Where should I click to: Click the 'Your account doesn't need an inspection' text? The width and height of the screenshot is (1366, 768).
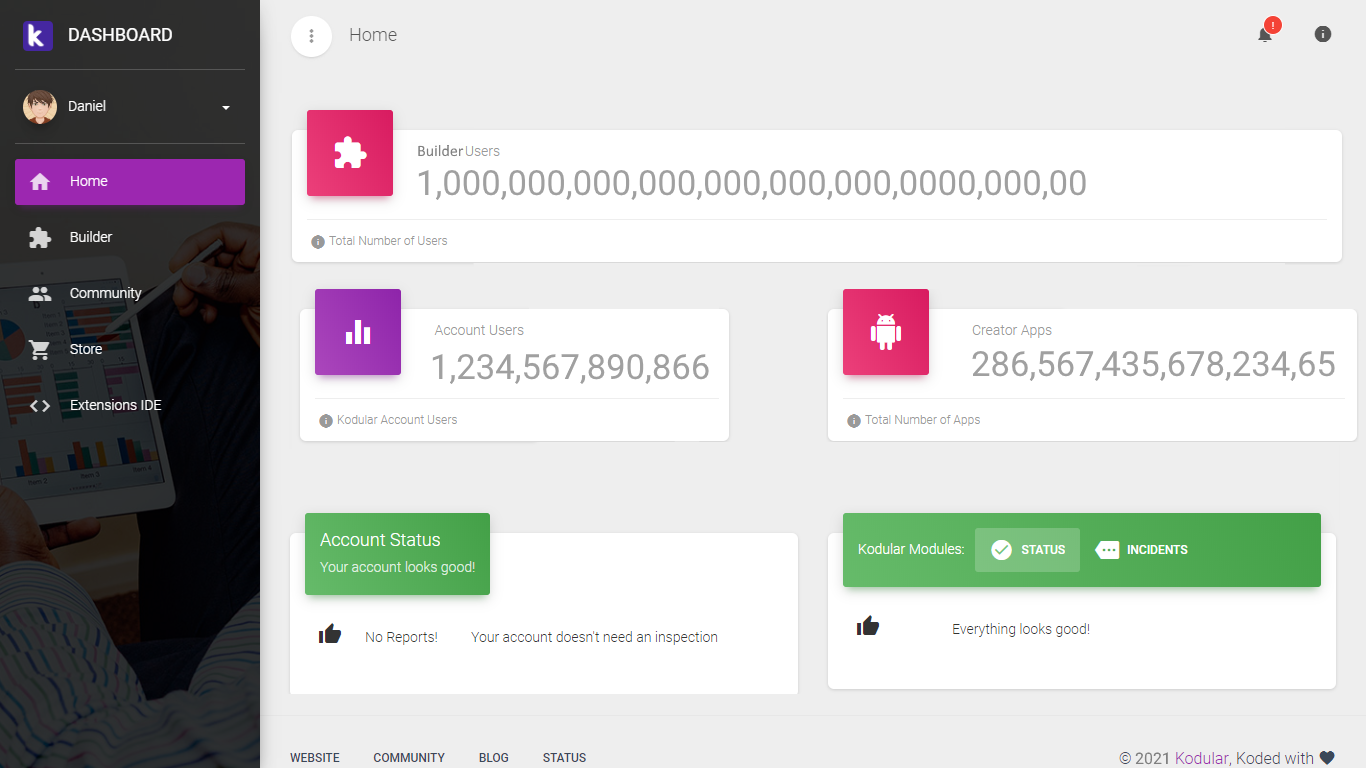594,637
